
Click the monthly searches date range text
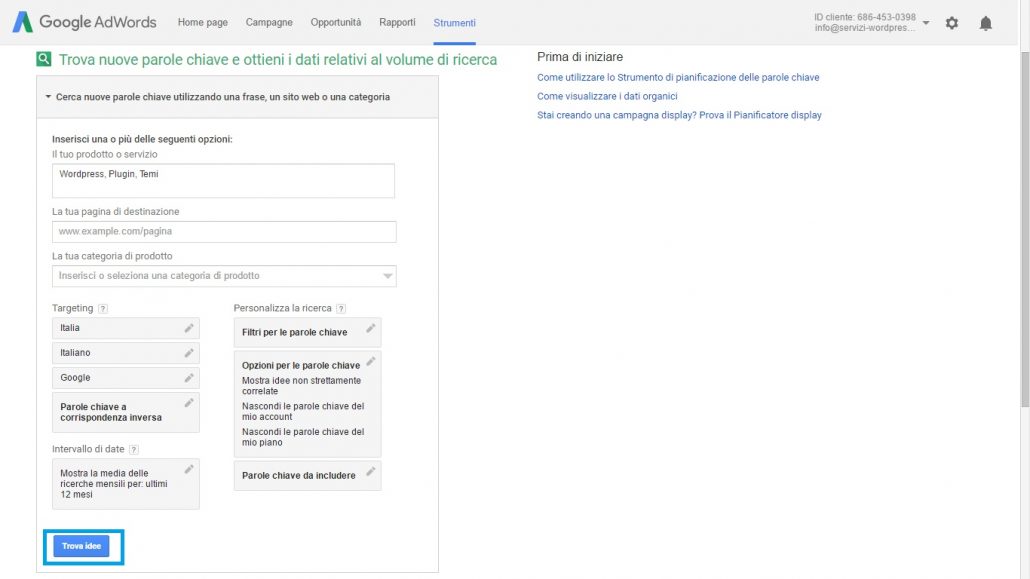tap(114, 484)
